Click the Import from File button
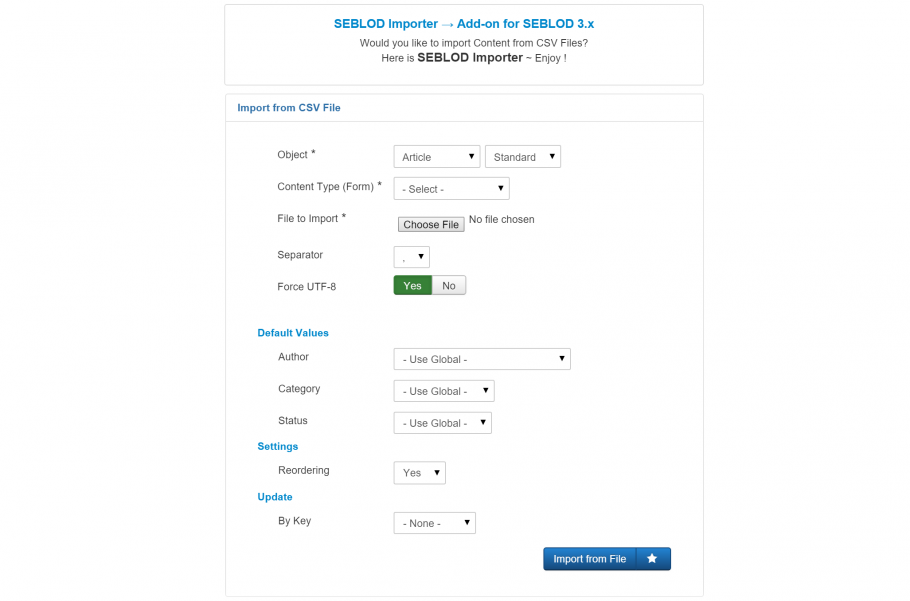The height and width of the screenshot is (601, 910). [590, 559]
